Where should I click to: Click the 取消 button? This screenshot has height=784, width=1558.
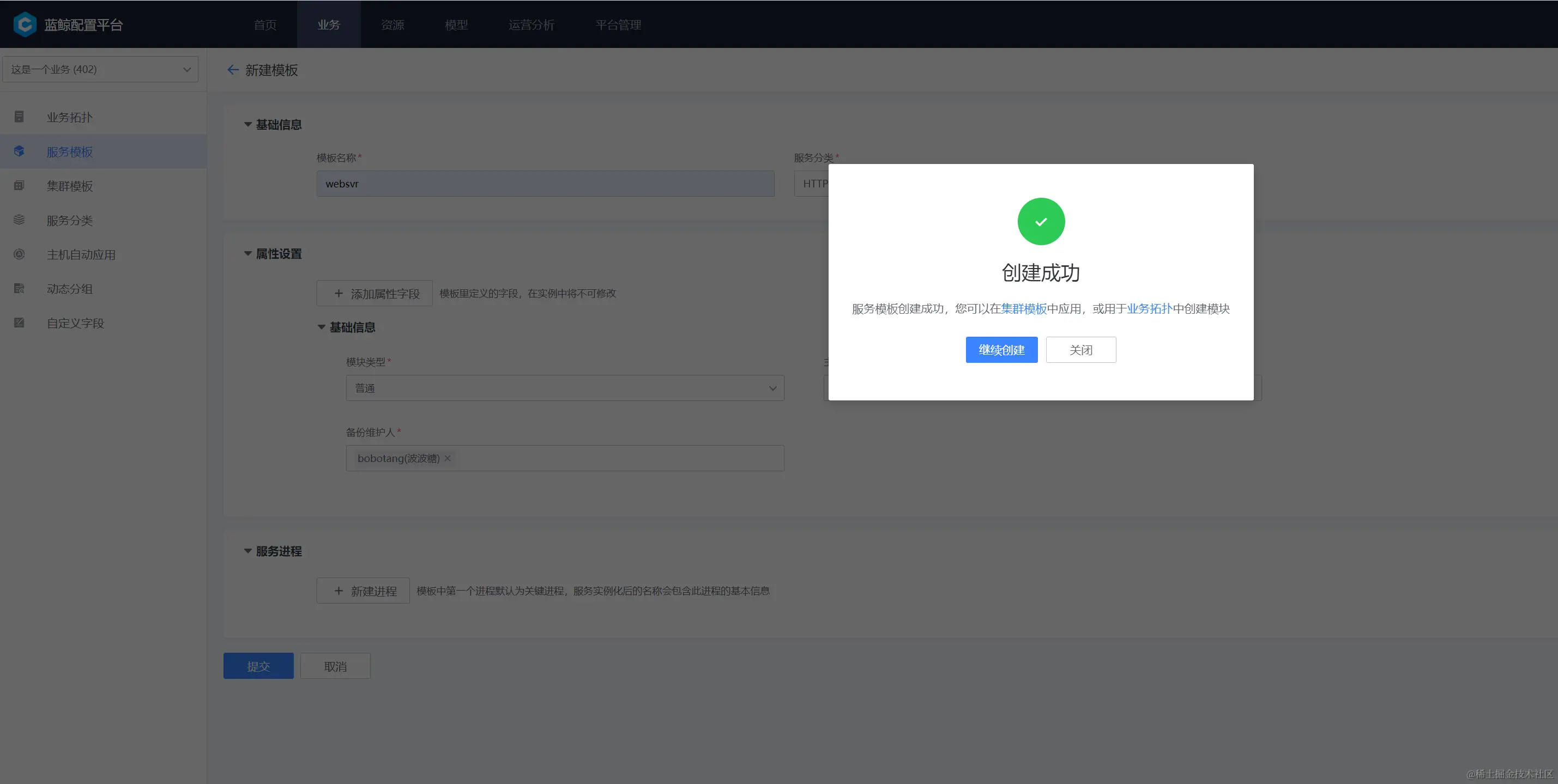point(336,666)
